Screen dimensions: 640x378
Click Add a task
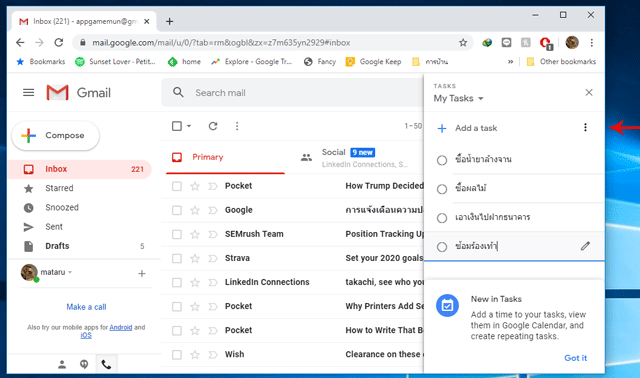click(x=476, y=128)
